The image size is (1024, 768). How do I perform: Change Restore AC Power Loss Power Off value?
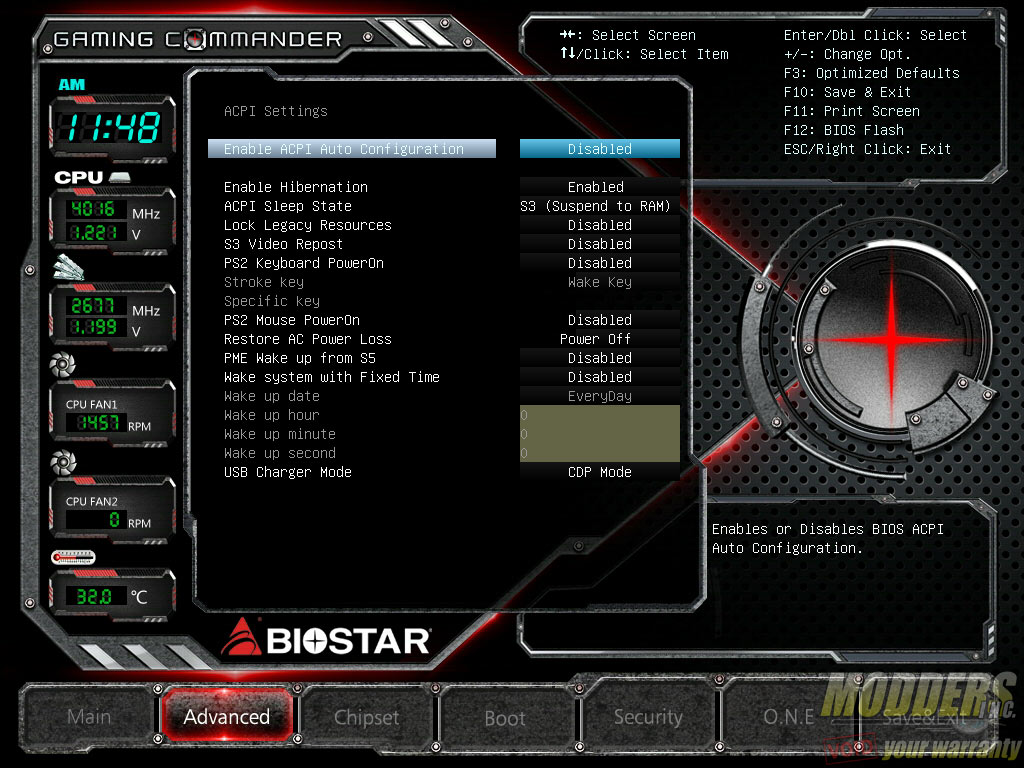coord(600,339)
